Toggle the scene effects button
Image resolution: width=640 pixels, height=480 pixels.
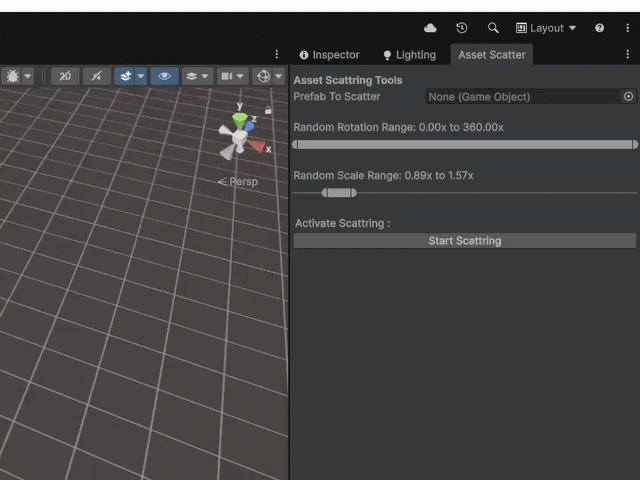click(x=125, y=76)
